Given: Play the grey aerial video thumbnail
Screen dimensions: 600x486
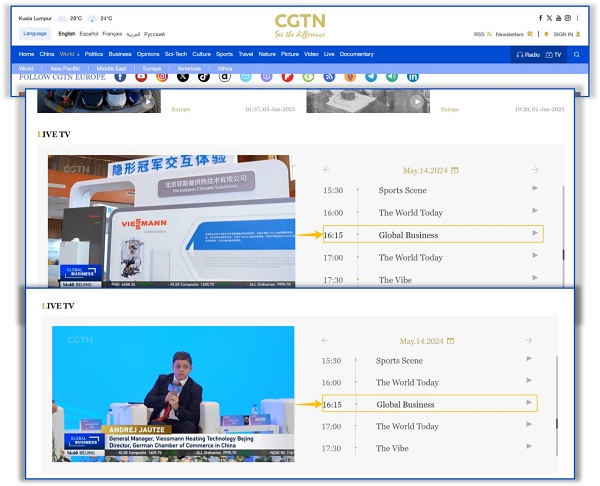Looking at the screenshot, I should [368, 101].
